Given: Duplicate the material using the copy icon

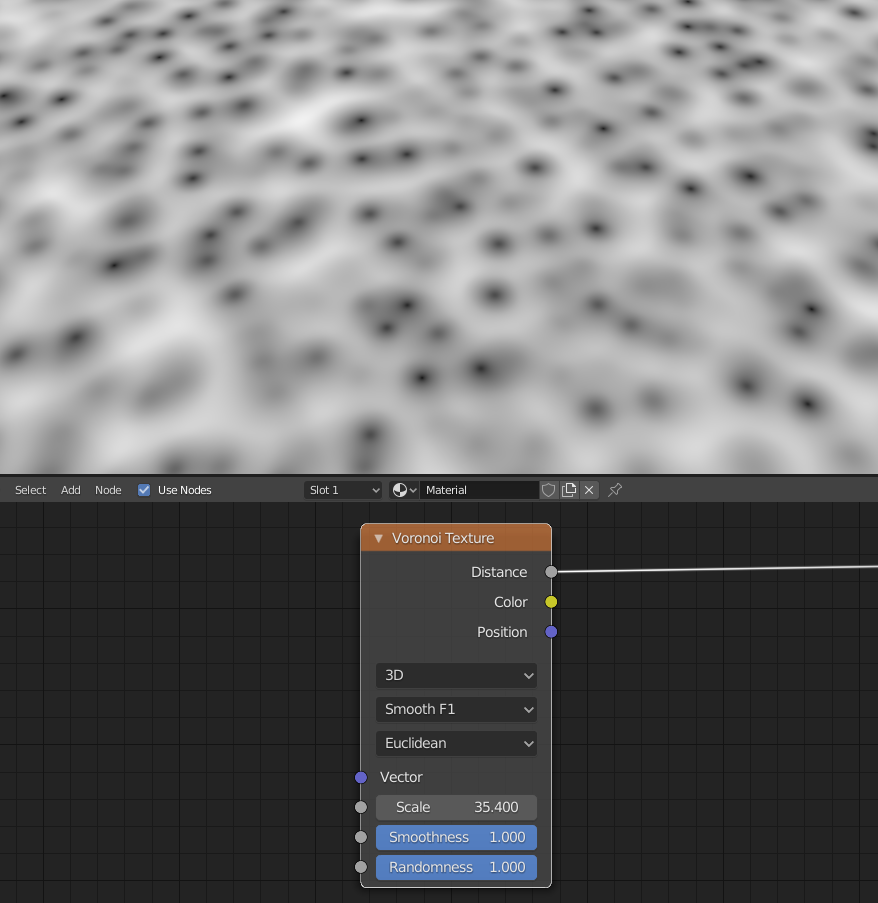Looking at the screenshot, I should (569, 490).
